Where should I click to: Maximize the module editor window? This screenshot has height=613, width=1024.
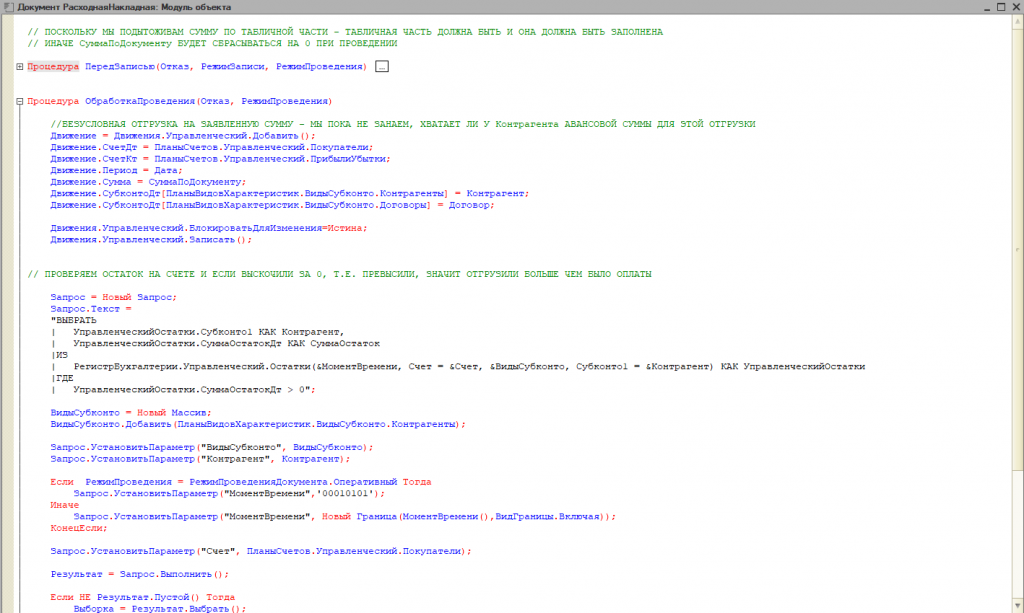click(x=1001, y=7)
